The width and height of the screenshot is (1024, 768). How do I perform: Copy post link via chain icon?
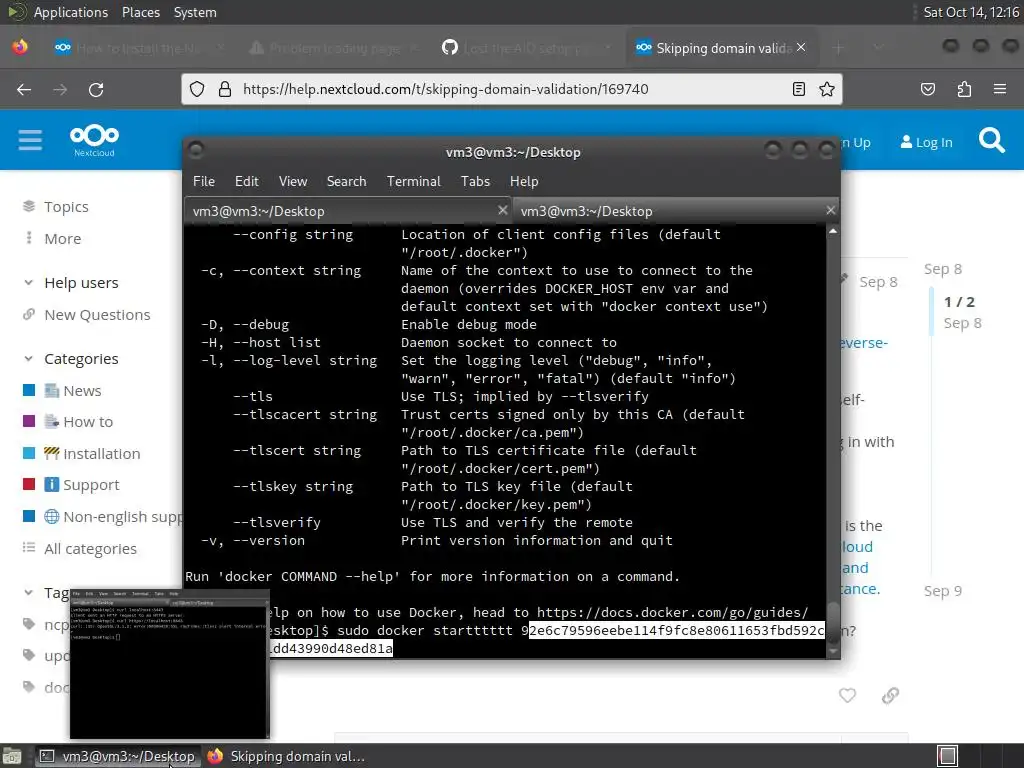click(890, 696)
